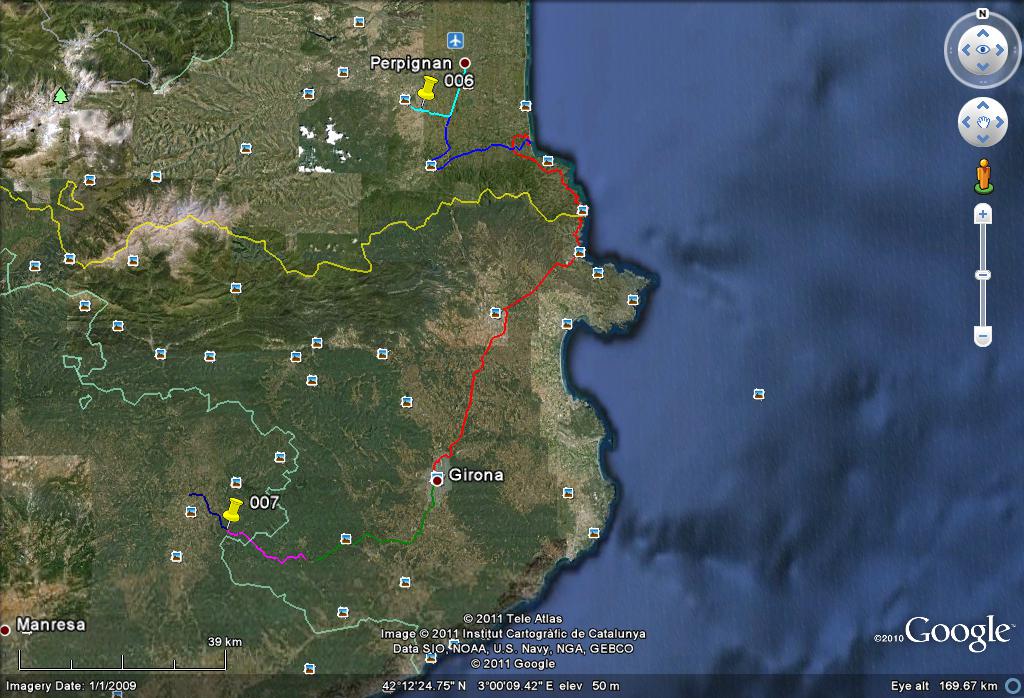Zoom in with the plus button
Screen dimensions: 1024x698
click(983, 214)
